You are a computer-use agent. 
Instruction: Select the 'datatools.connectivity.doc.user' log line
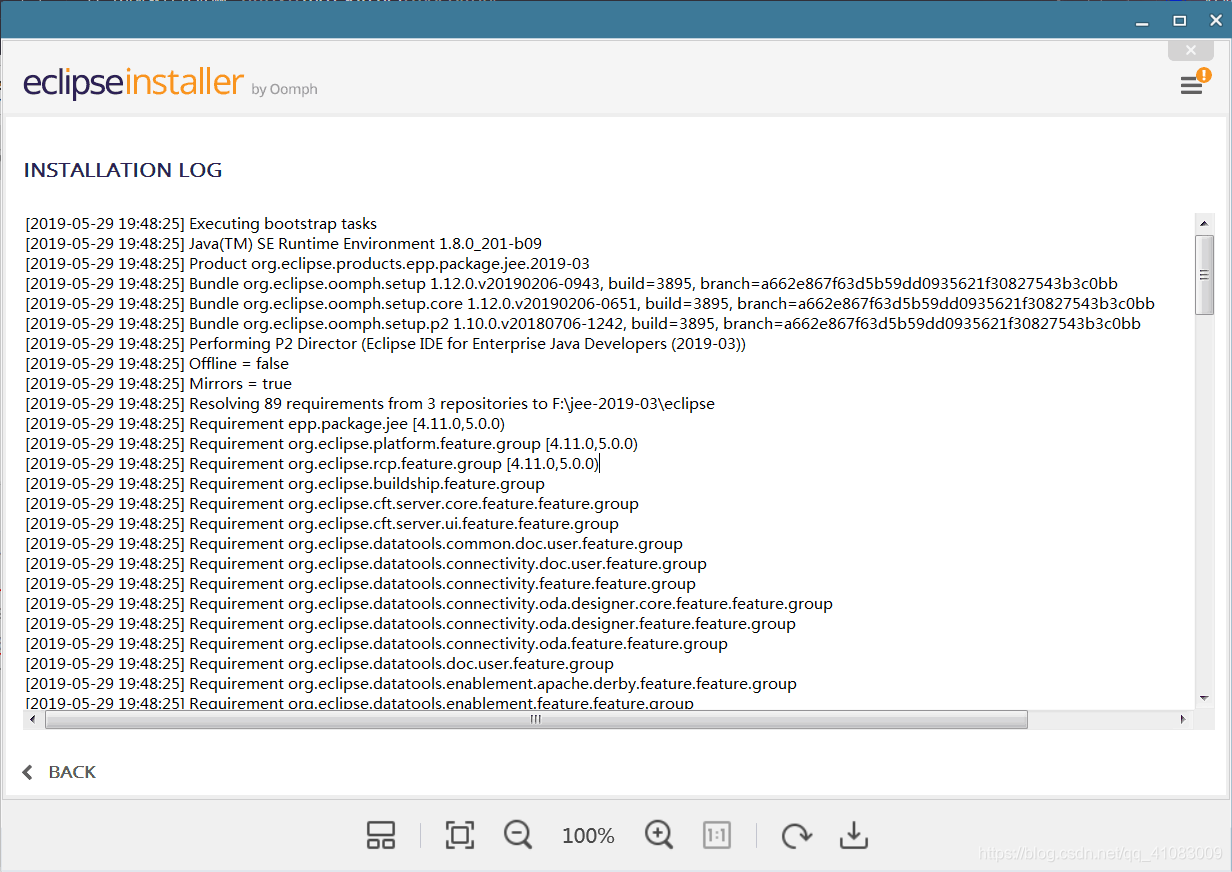(x=366, y=564)
